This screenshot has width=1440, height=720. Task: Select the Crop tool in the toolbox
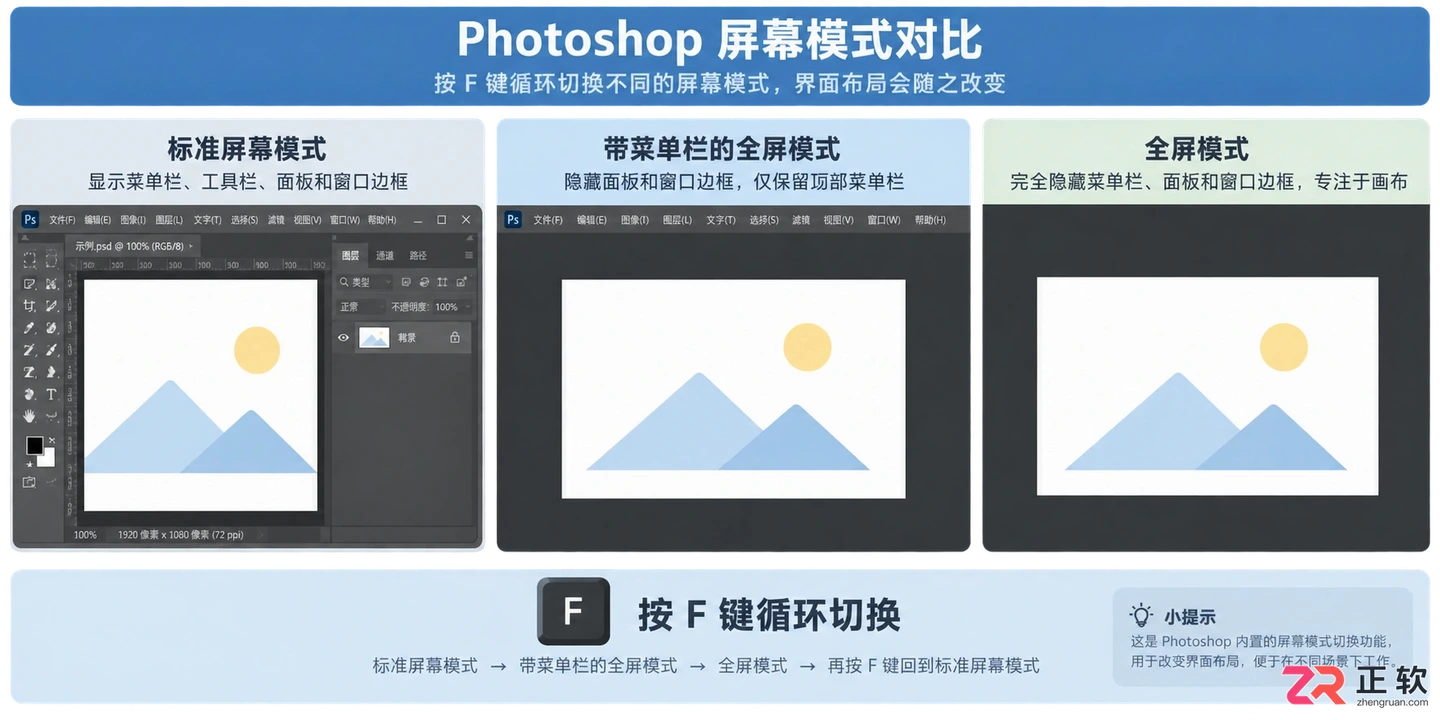30,306
